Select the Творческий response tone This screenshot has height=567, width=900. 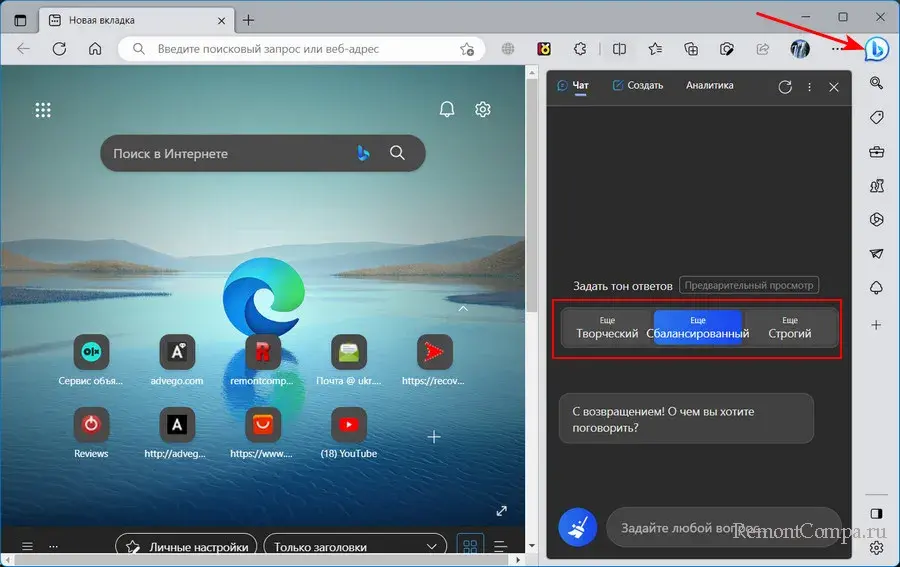[607, 327]
